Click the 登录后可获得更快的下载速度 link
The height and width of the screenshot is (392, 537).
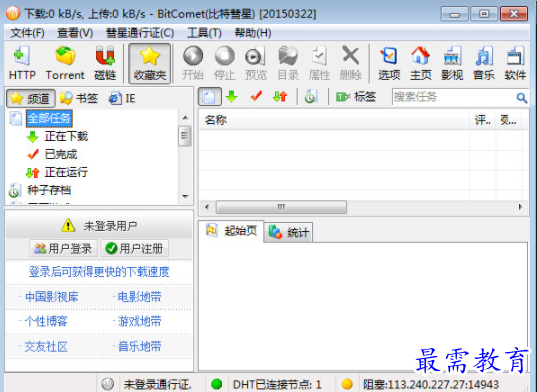pyautogui.click(x=99, y=272)
